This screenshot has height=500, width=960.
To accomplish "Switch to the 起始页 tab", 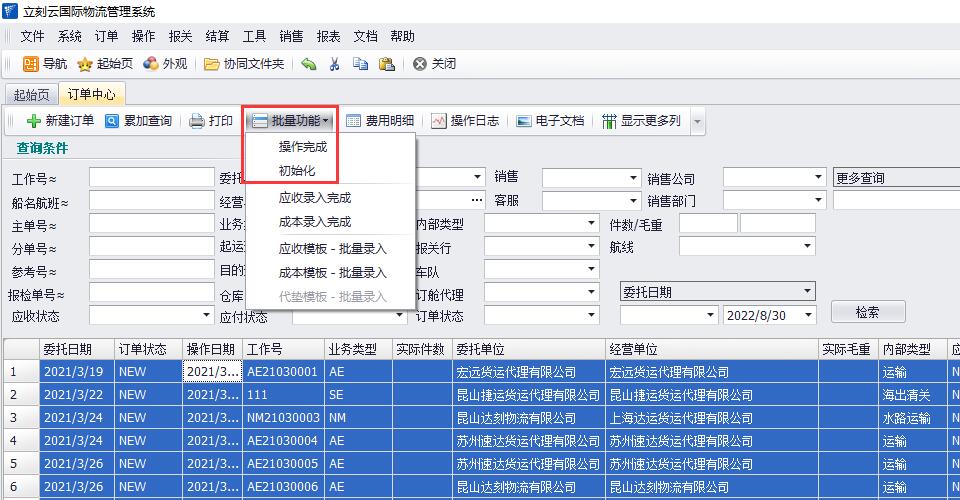I will point(30,95).
